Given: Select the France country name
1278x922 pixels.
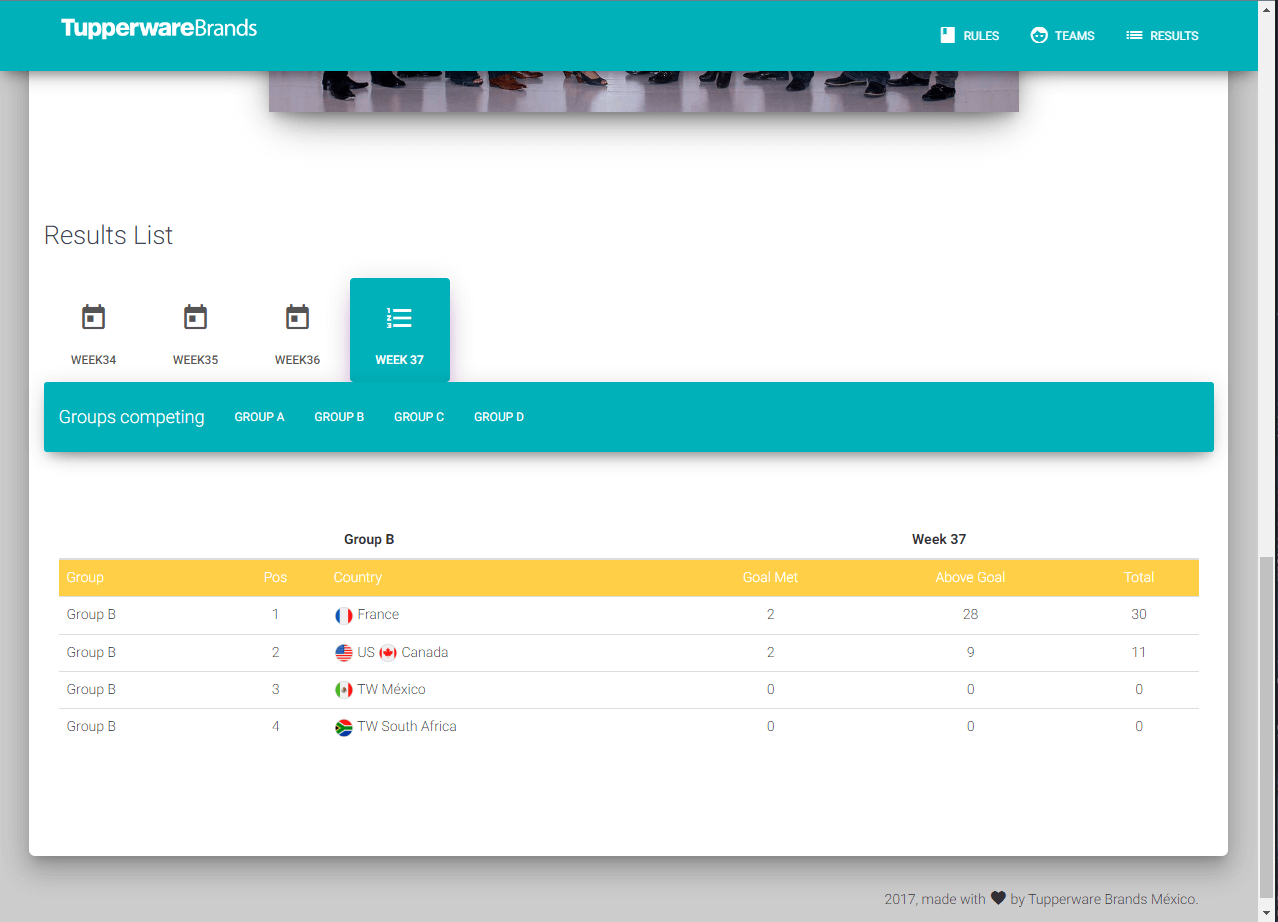Looking at the screenshot, I should pos(378,614).
